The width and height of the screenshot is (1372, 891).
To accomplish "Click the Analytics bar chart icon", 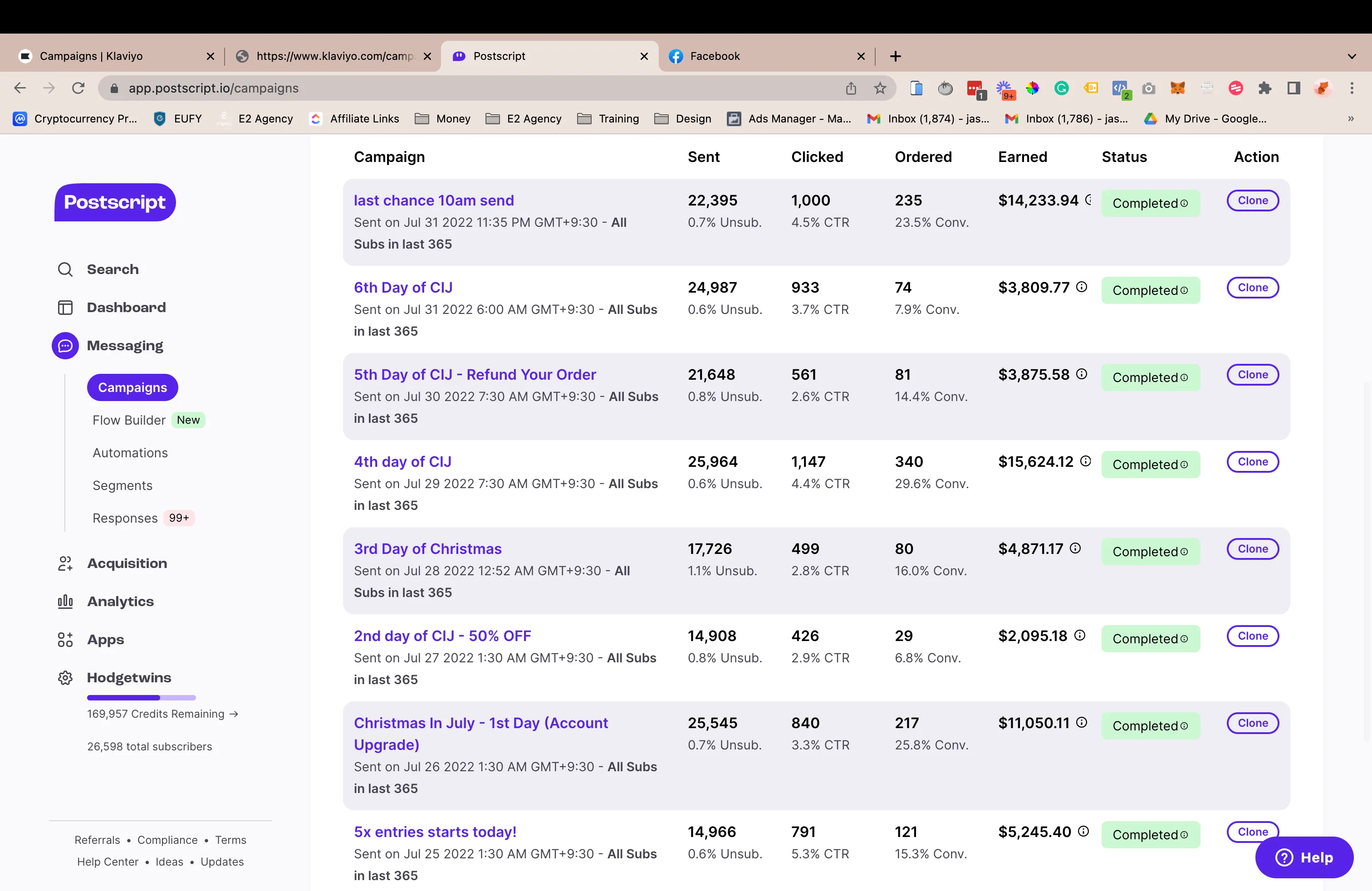I will point(65,601).
